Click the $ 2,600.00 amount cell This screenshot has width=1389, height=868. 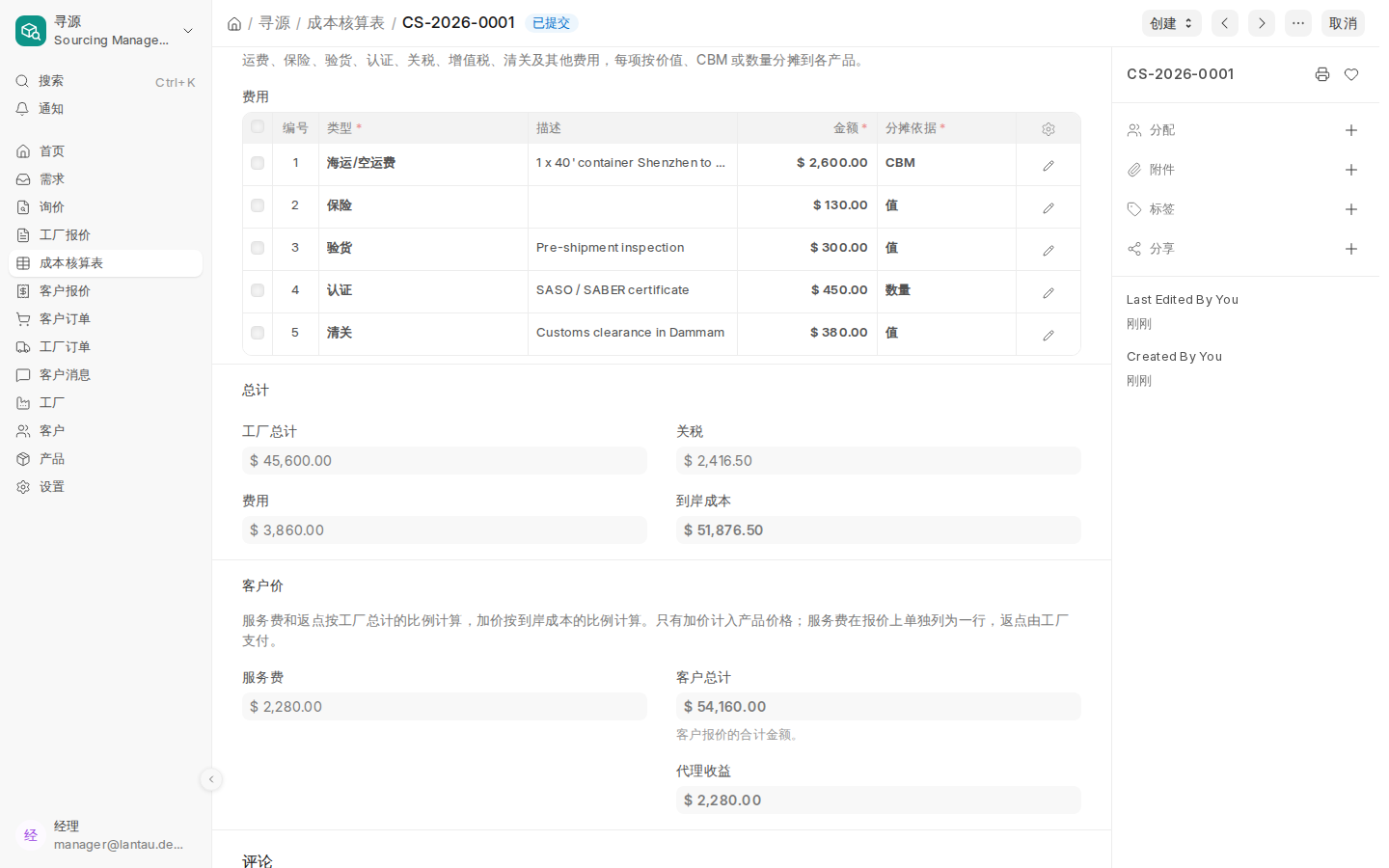(807, 163)
